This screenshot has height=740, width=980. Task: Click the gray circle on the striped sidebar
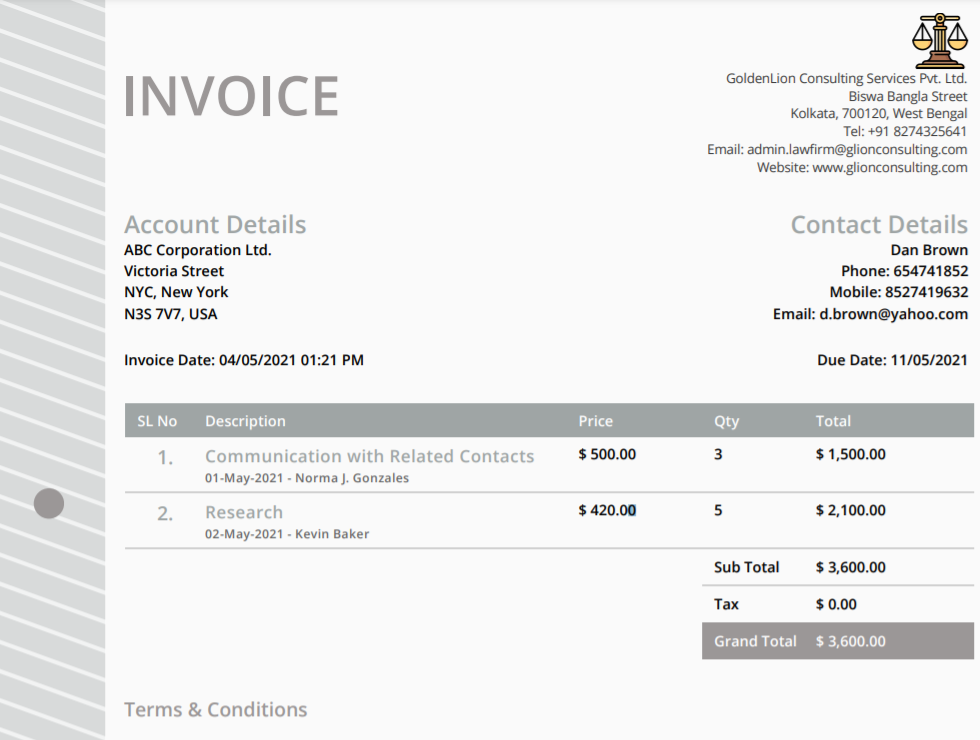tap(49, 504)
